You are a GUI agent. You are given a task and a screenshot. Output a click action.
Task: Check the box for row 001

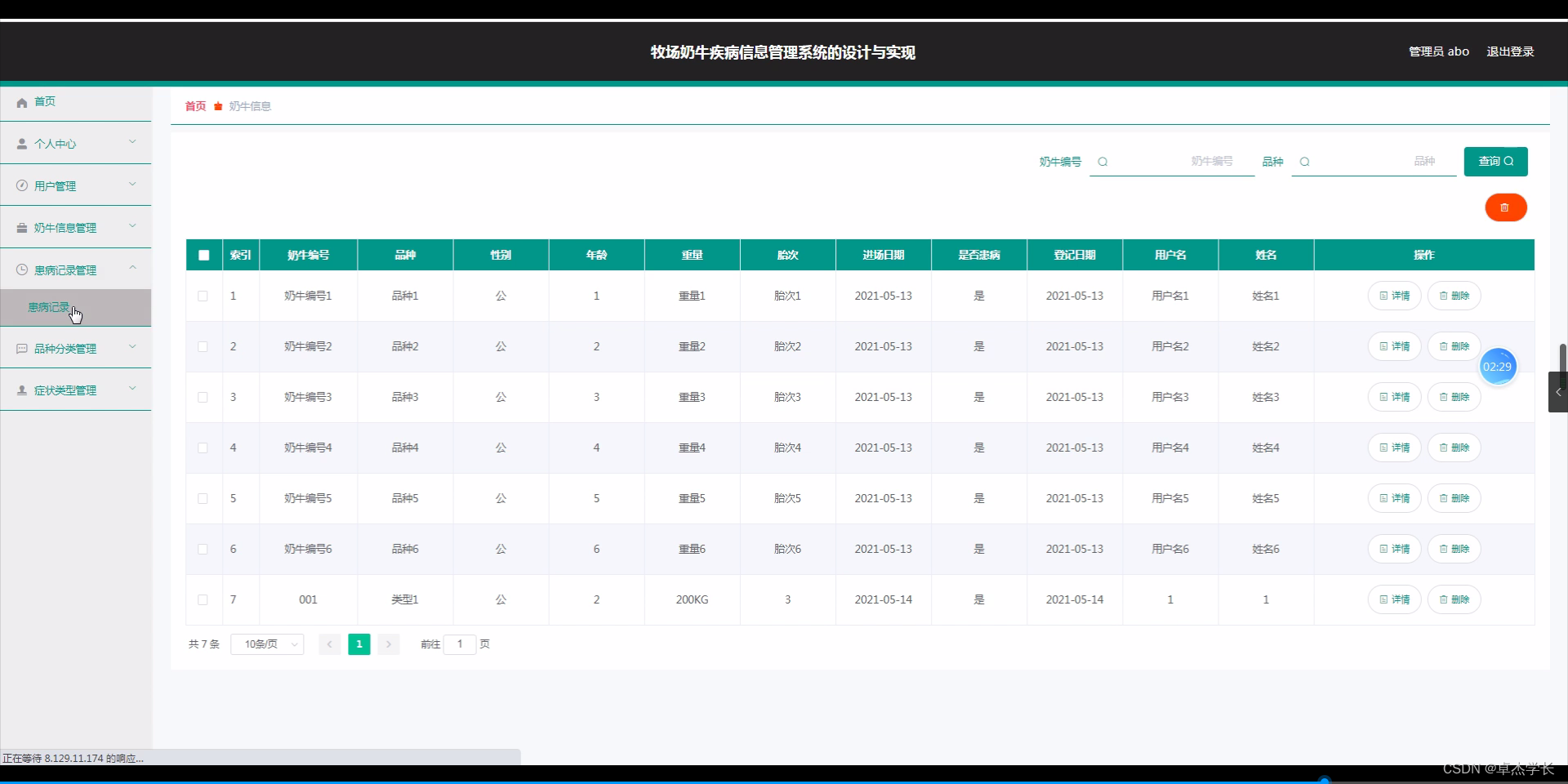pyautogui.click(x=203, y=599)
